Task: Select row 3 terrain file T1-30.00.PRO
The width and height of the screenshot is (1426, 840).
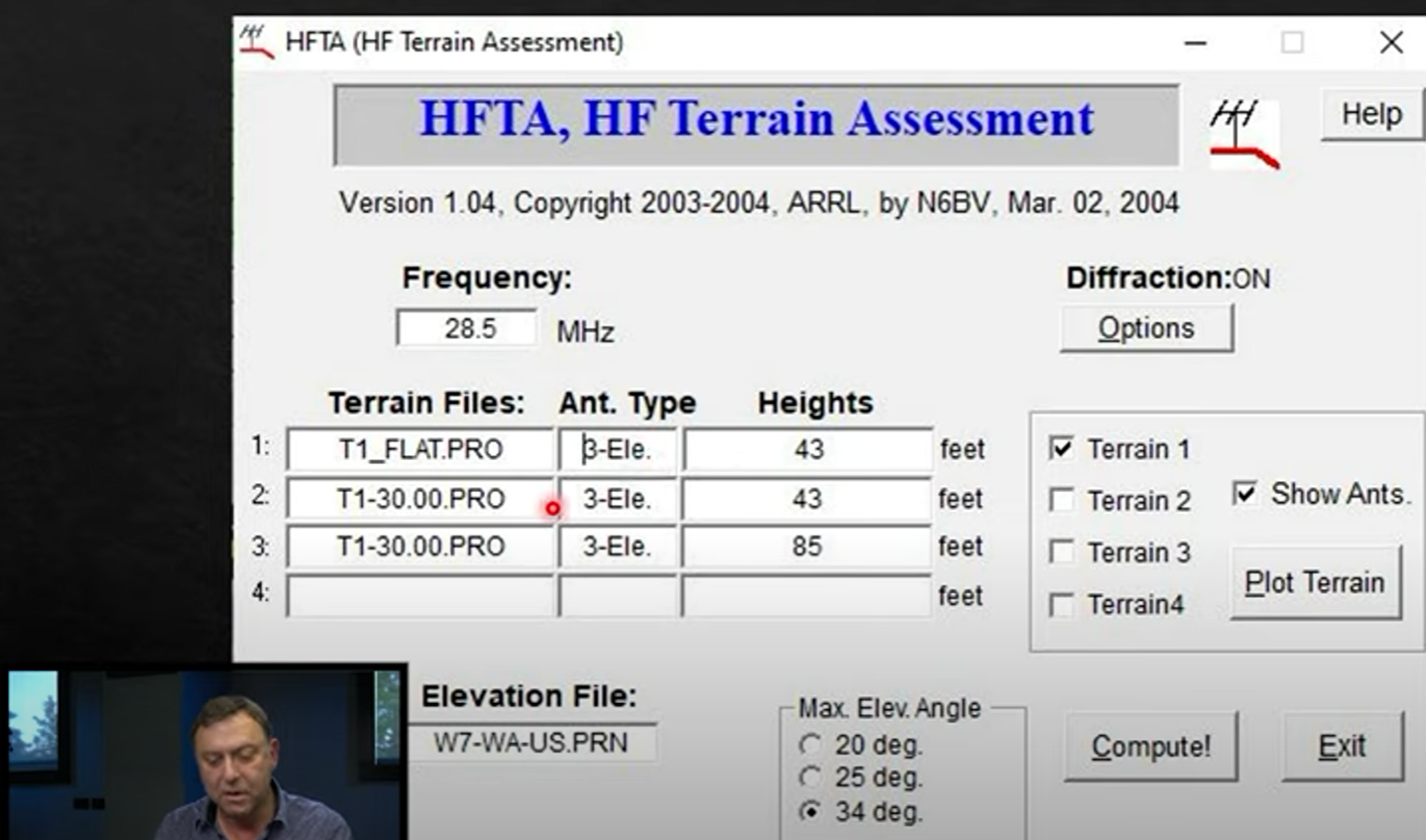Action: (420, 546)
